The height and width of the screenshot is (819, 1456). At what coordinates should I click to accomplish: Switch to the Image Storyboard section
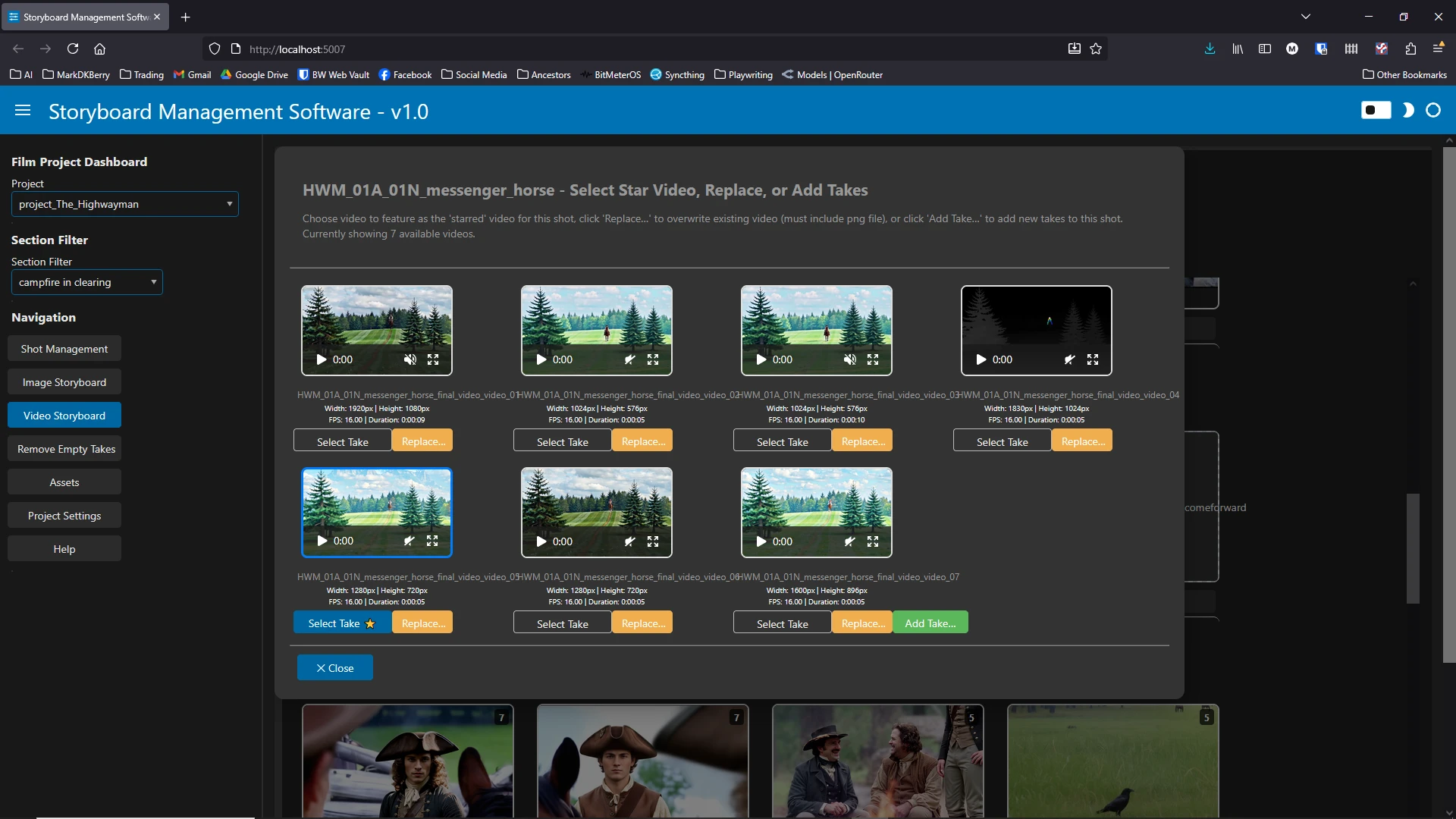point(64,382)
